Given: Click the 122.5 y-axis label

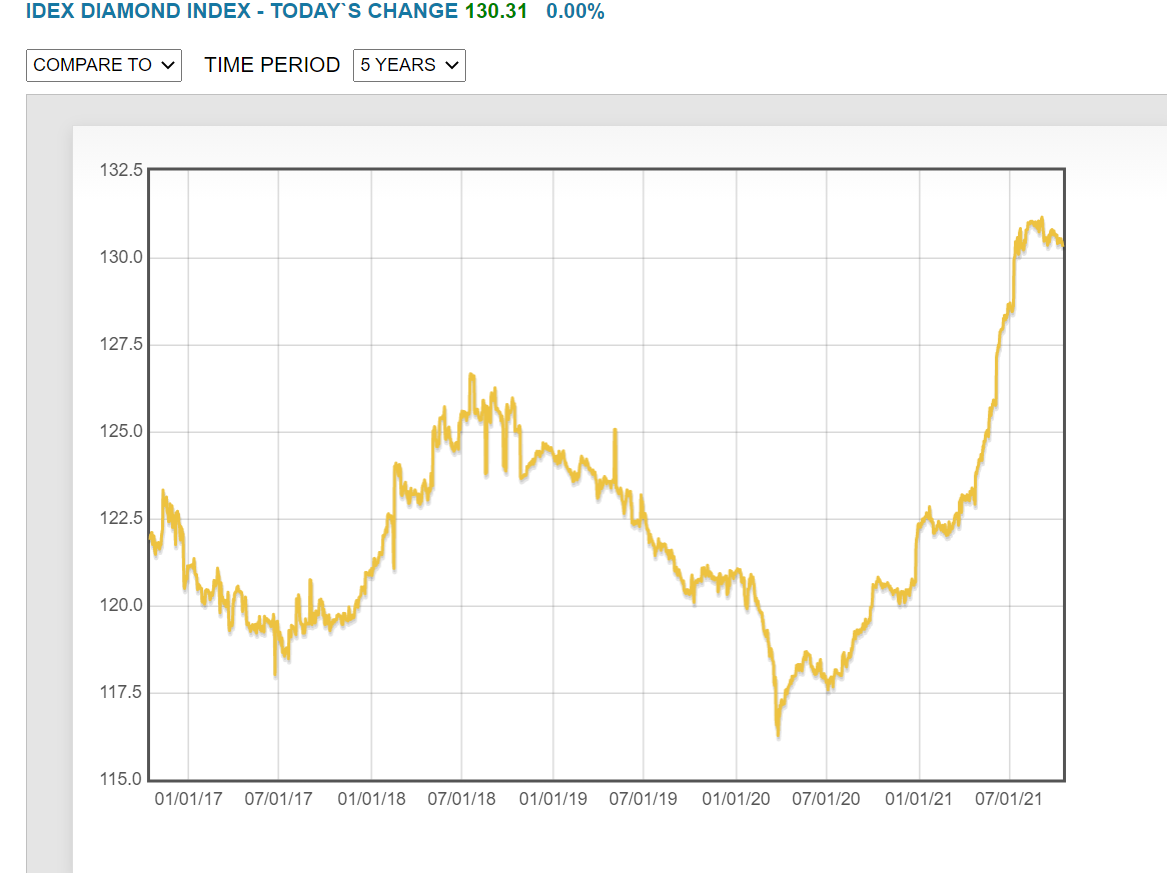Looking at the screenshot, I should 121,519.
